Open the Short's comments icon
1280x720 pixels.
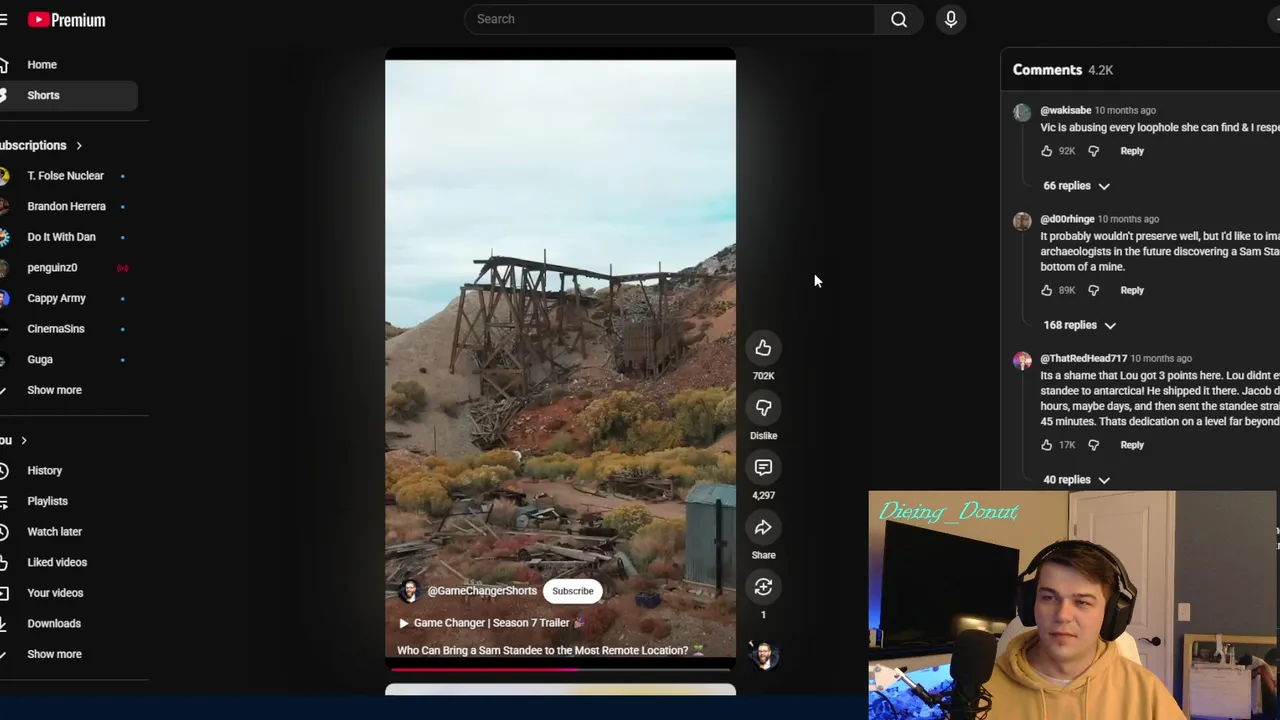[x=763, y=467]
